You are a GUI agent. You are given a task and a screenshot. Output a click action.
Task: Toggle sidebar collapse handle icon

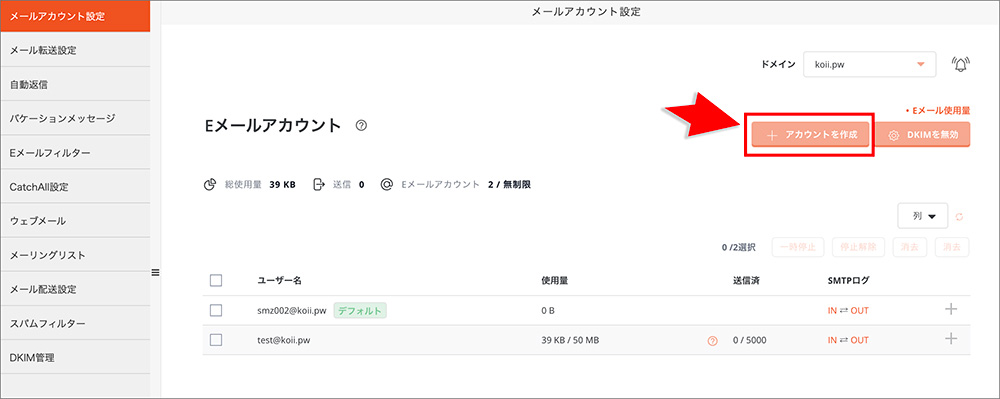tap(155, 272)
